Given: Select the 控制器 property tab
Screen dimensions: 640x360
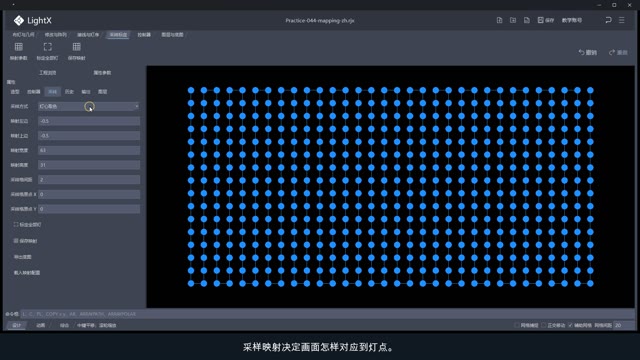Looking at the screenshot, I should pyautogui.click(x=33, y=92).
